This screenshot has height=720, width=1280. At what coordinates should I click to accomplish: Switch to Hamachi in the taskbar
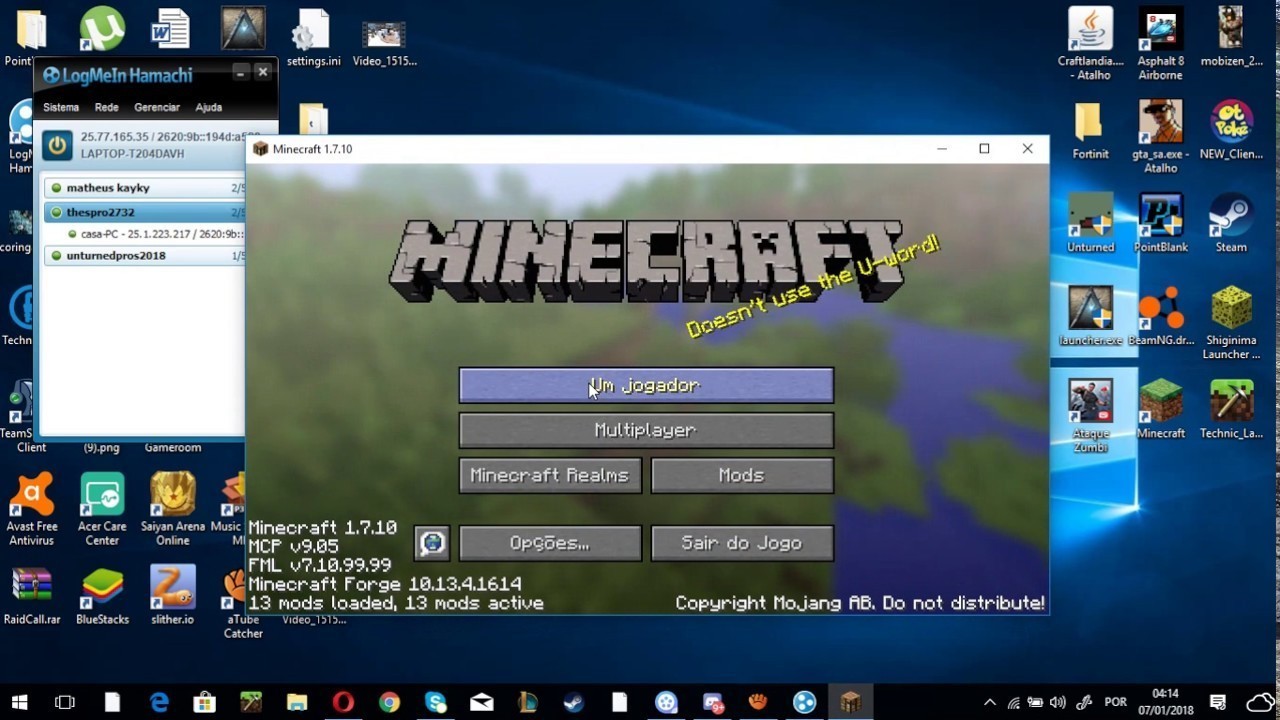click(x=804, y=702)
